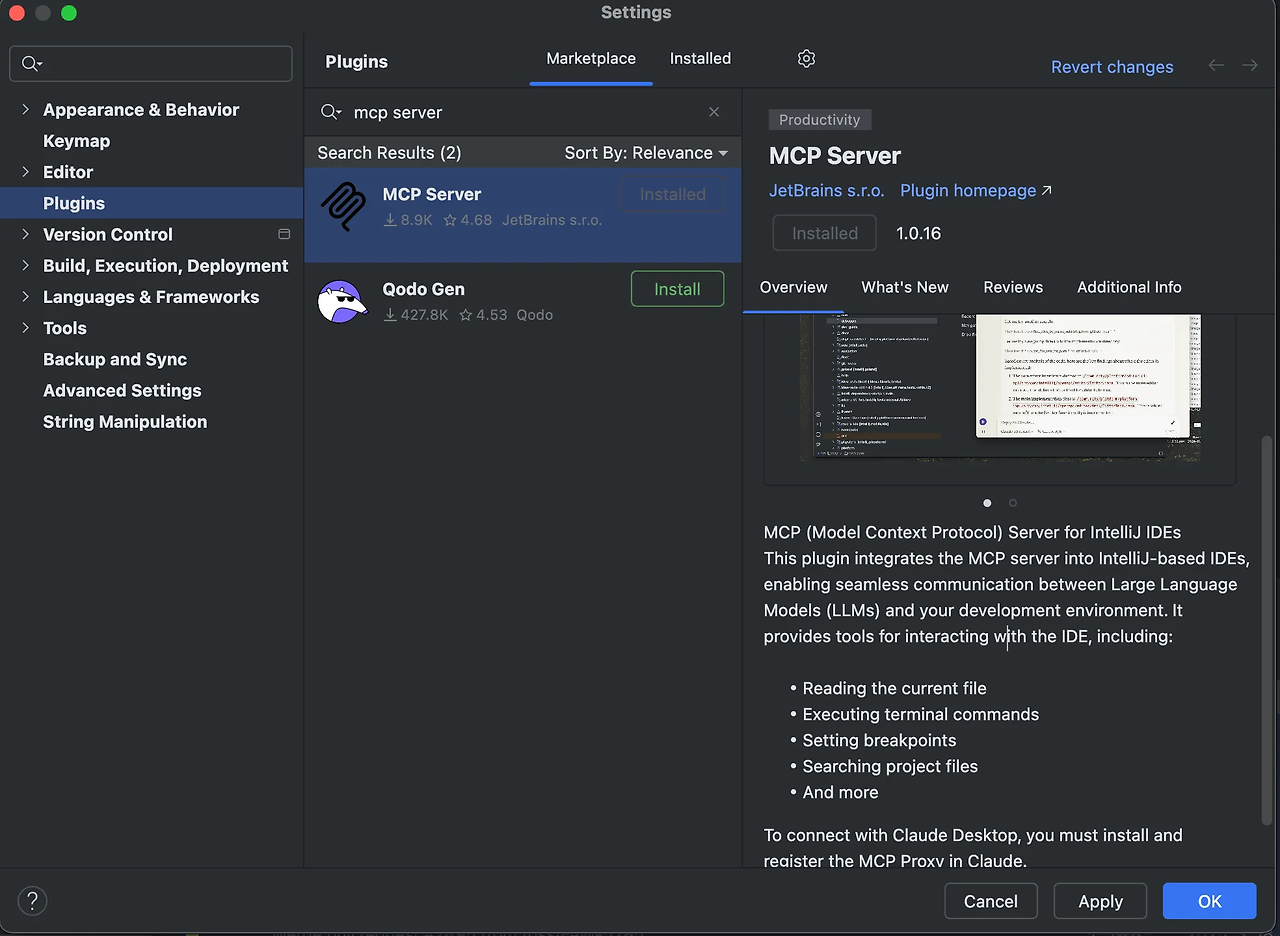Install the Qodo Gen plugin
Screen dimensions: 1280x936
coord(677,288)
